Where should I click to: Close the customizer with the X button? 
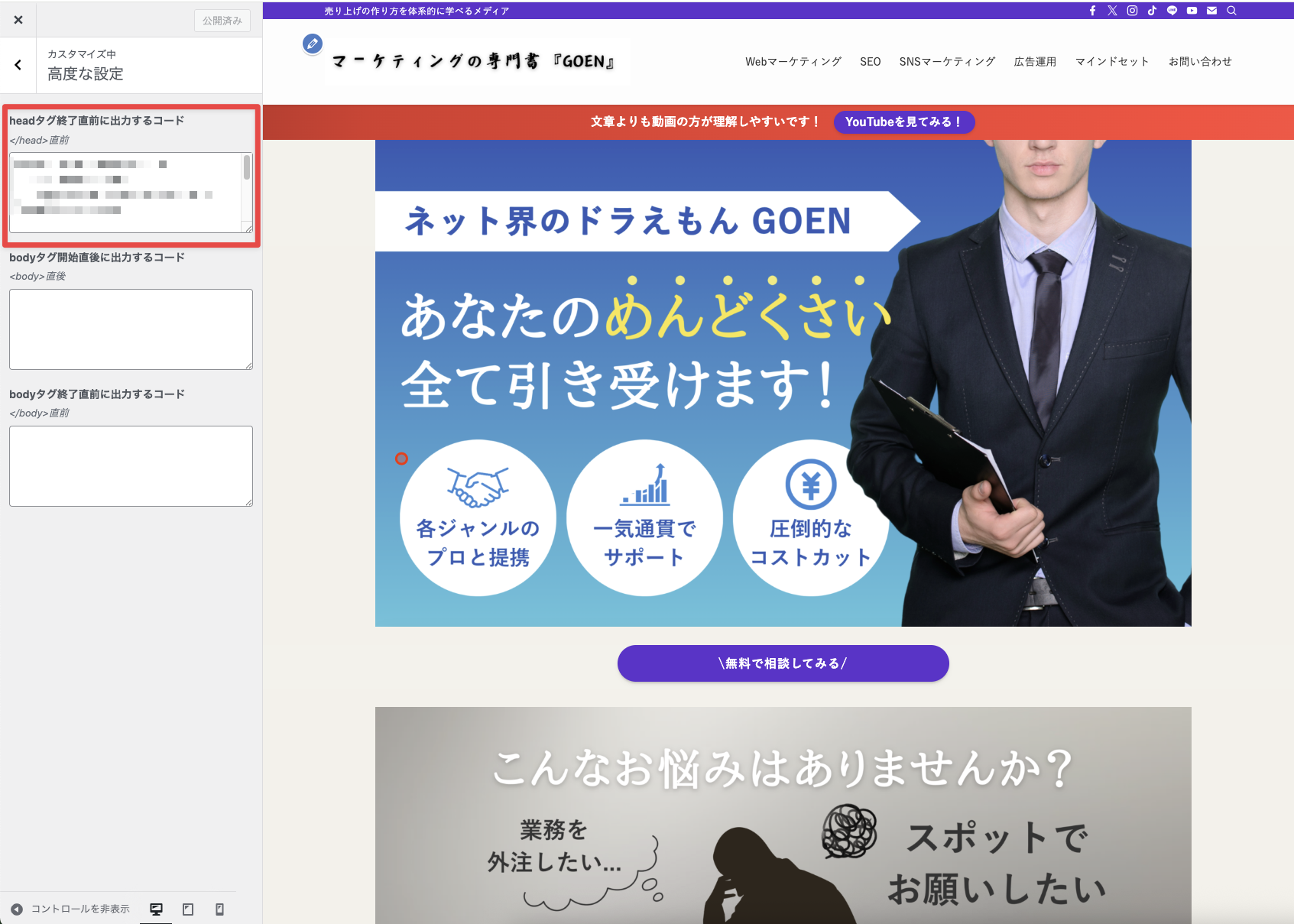click(18, 20)
